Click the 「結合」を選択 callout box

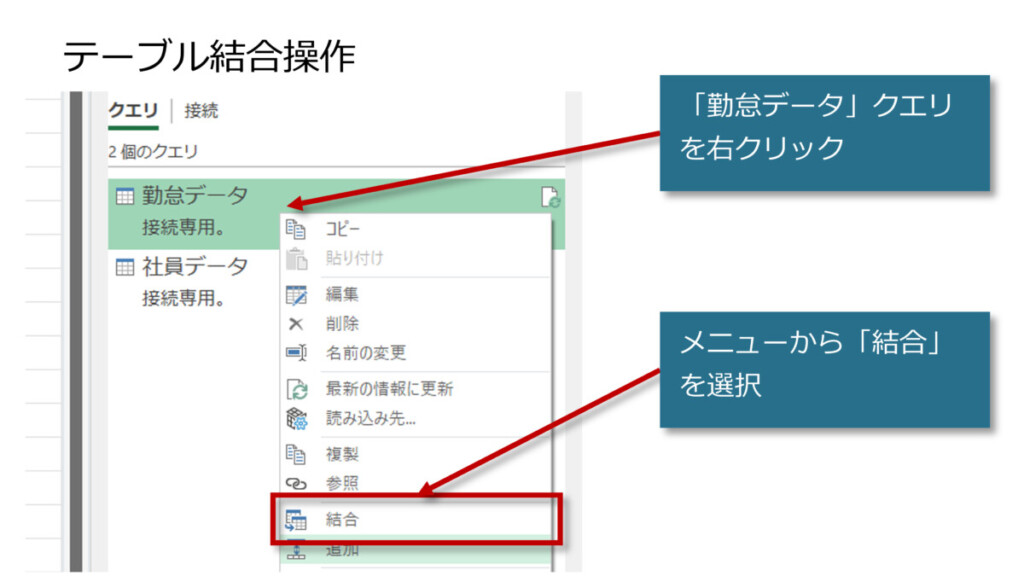[824, 369]
